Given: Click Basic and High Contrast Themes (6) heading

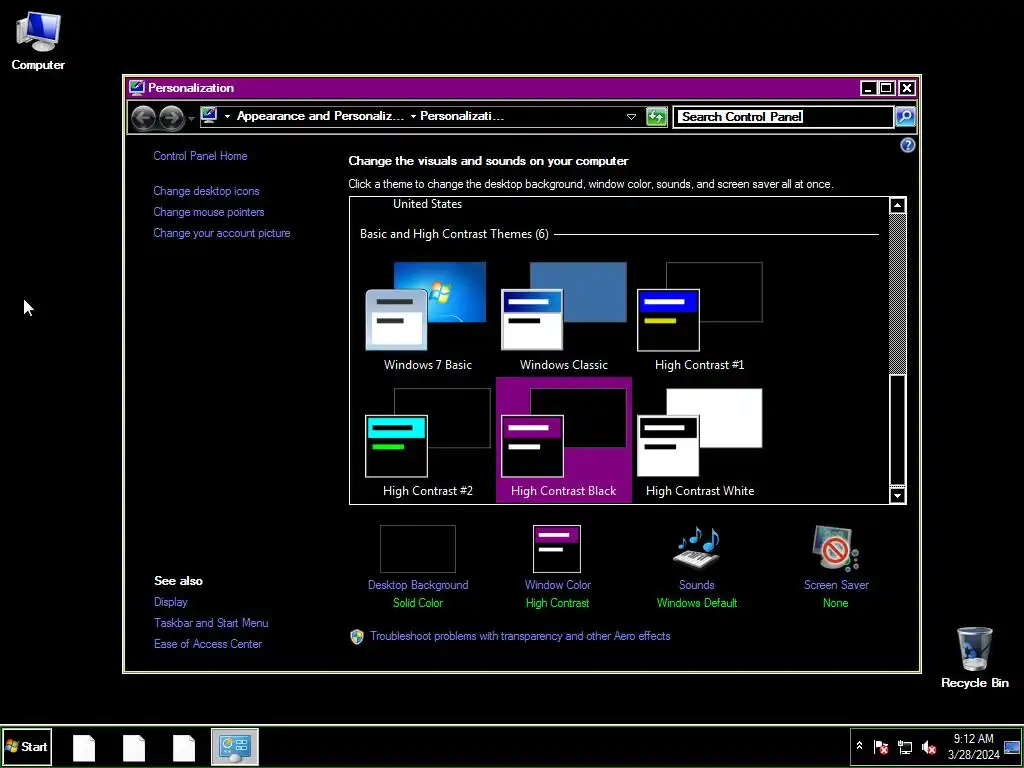Looking at the screenshot, I should point(454,234).
